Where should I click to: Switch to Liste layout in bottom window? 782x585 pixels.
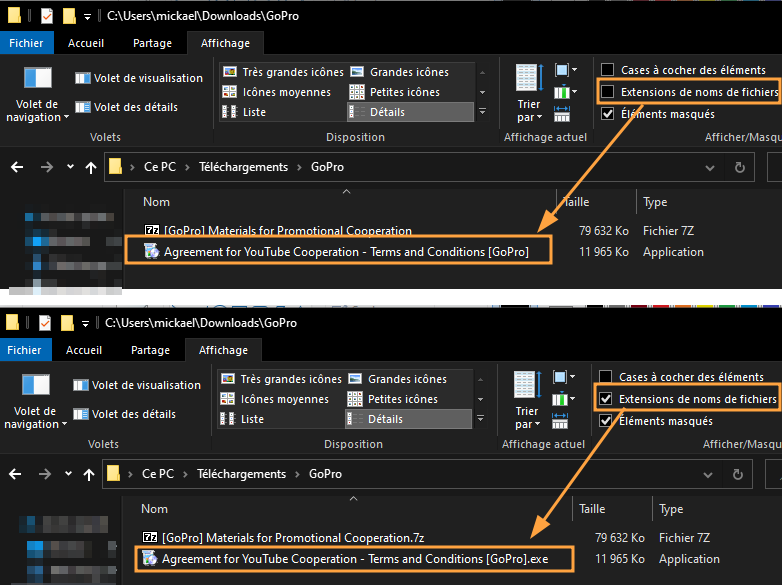(242, 419)
